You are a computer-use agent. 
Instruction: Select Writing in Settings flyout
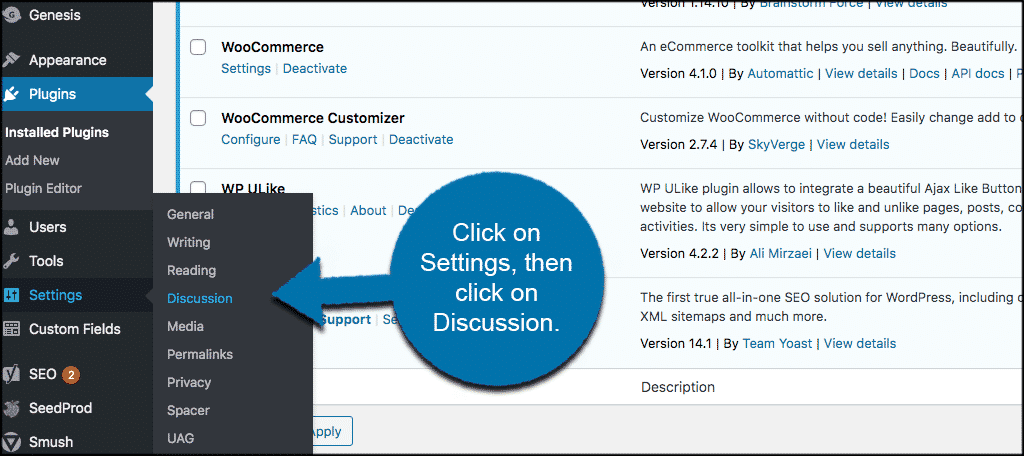(x=189, y=242)
